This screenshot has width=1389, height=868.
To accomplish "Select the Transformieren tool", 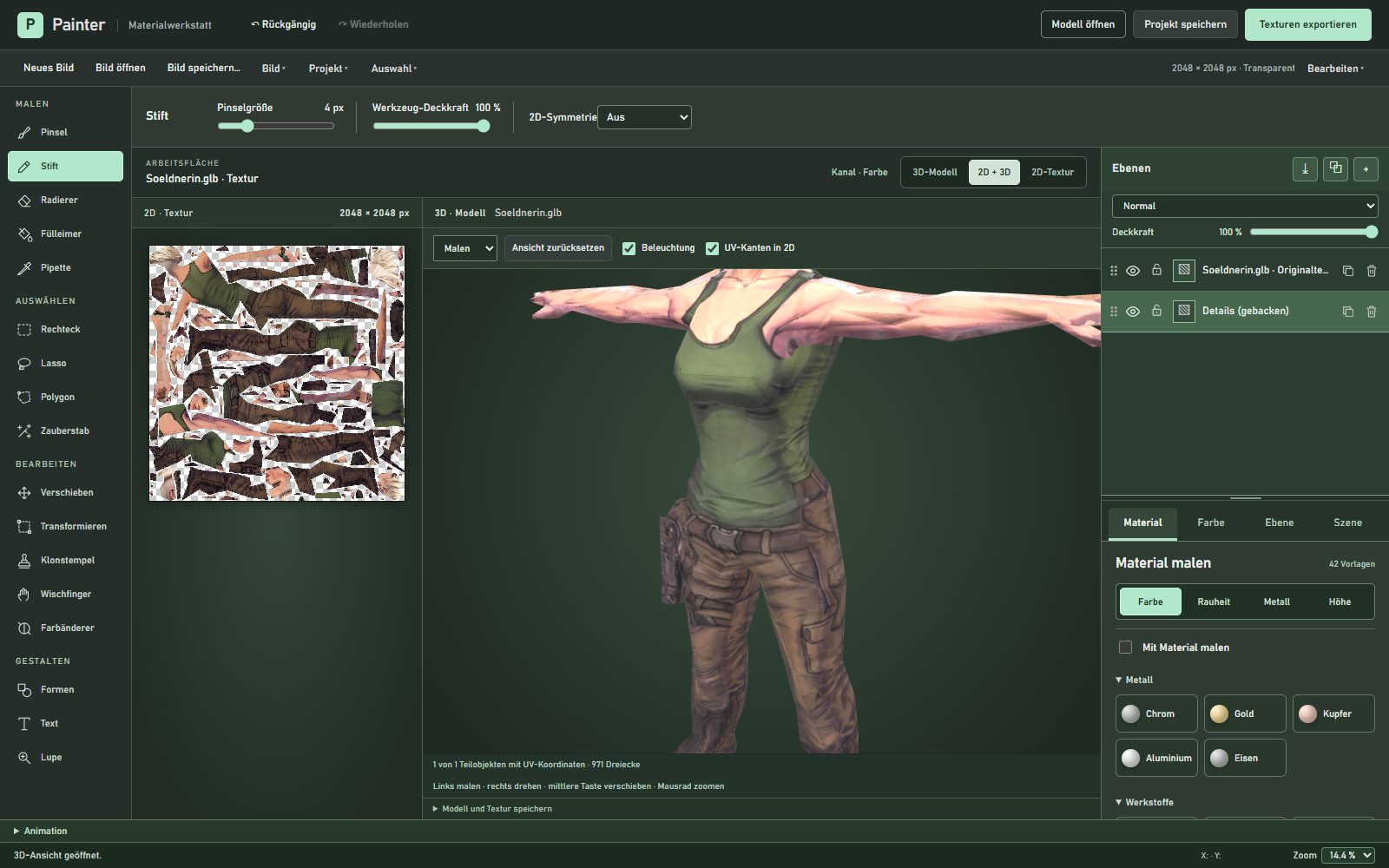I will [x=65, y=526].
